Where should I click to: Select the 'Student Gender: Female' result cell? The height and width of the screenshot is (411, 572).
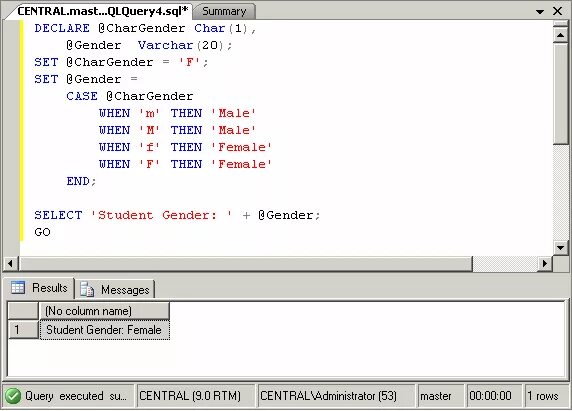click(x=104, y=330)
